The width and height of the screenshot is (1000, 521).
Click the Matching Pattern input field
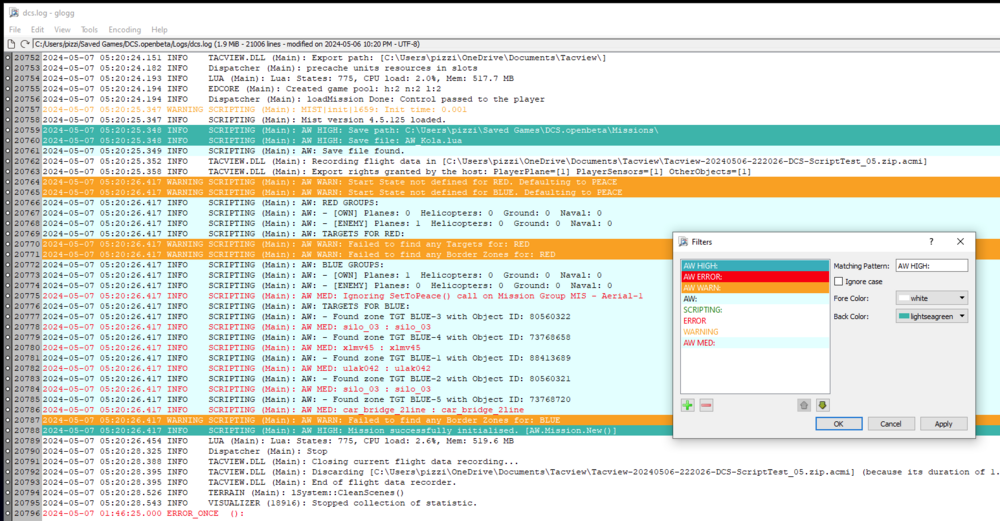932,266
